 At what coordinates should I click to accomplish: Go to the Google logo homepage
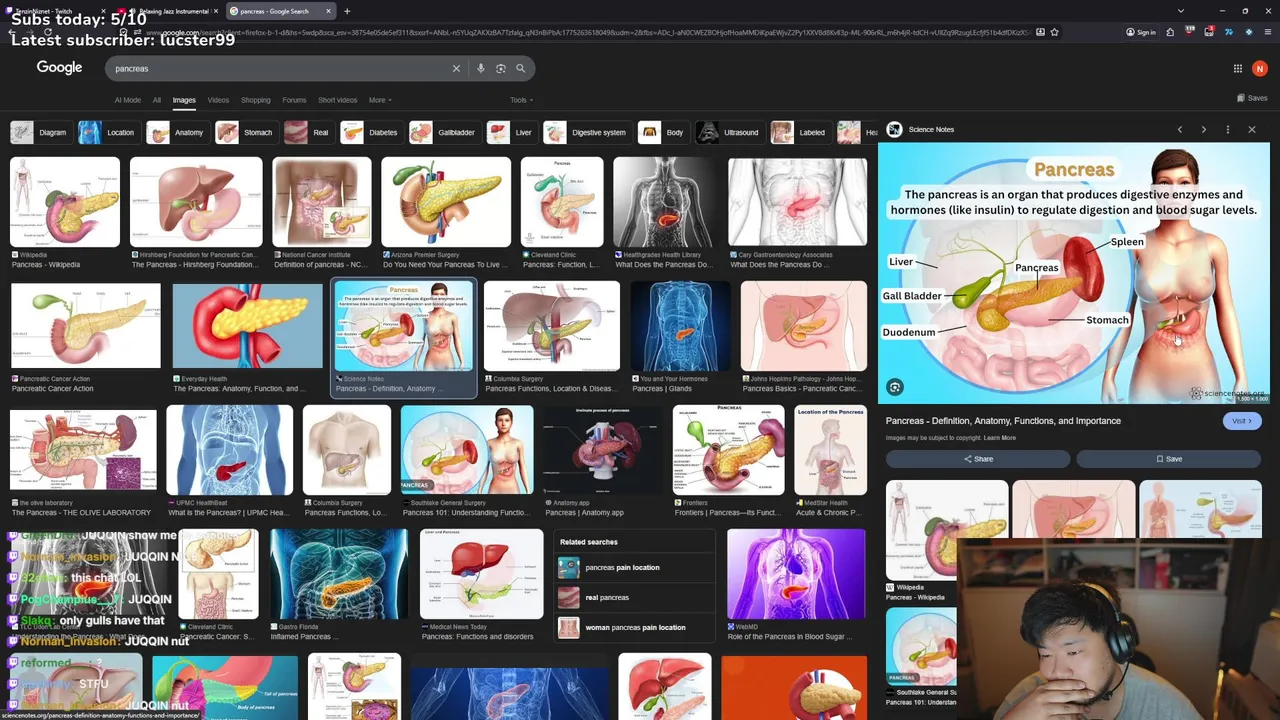click(x=60, y=68)
